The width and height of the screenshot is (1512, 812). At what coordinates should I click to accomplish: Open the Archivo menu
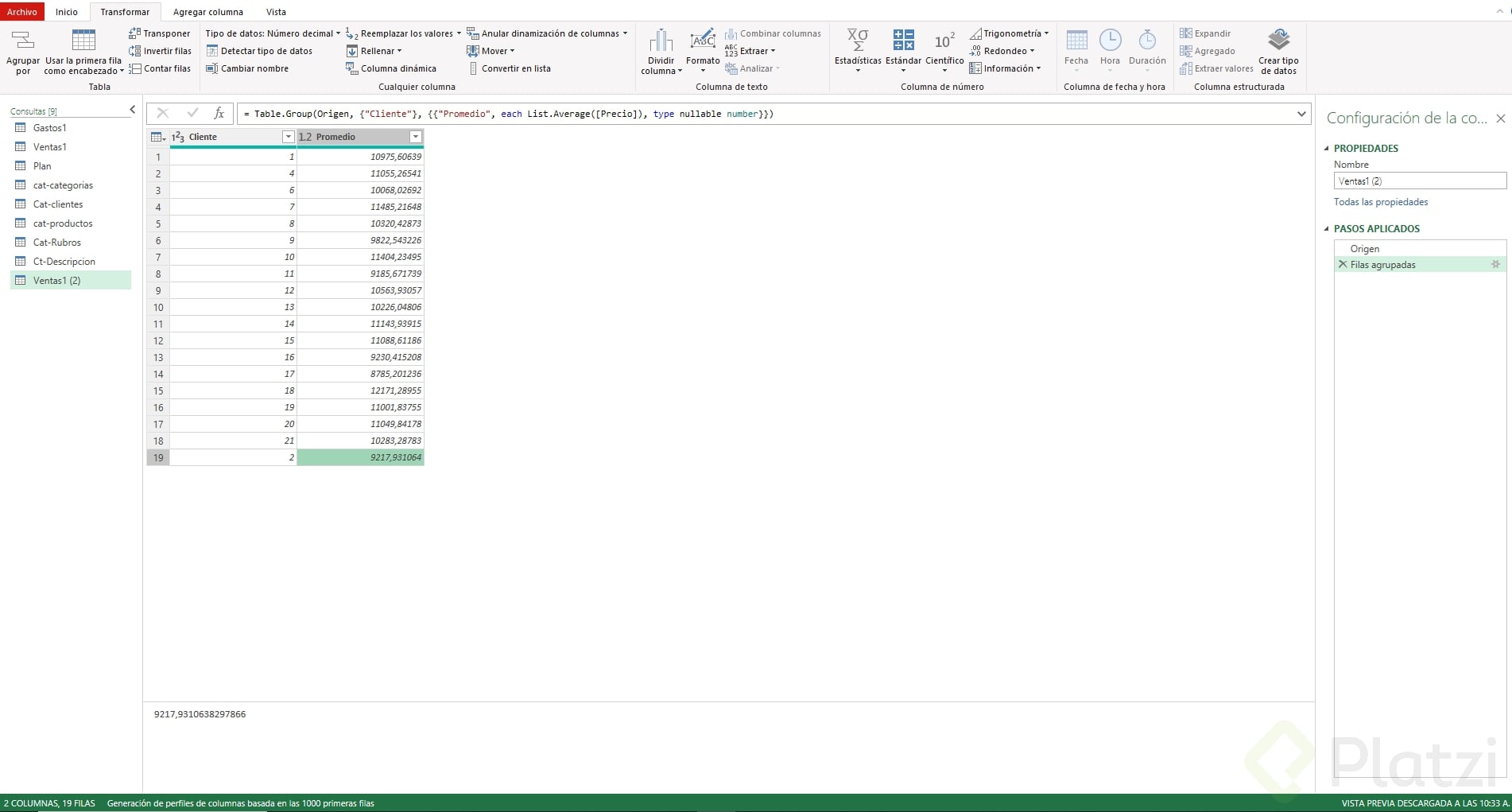point(22,12)
